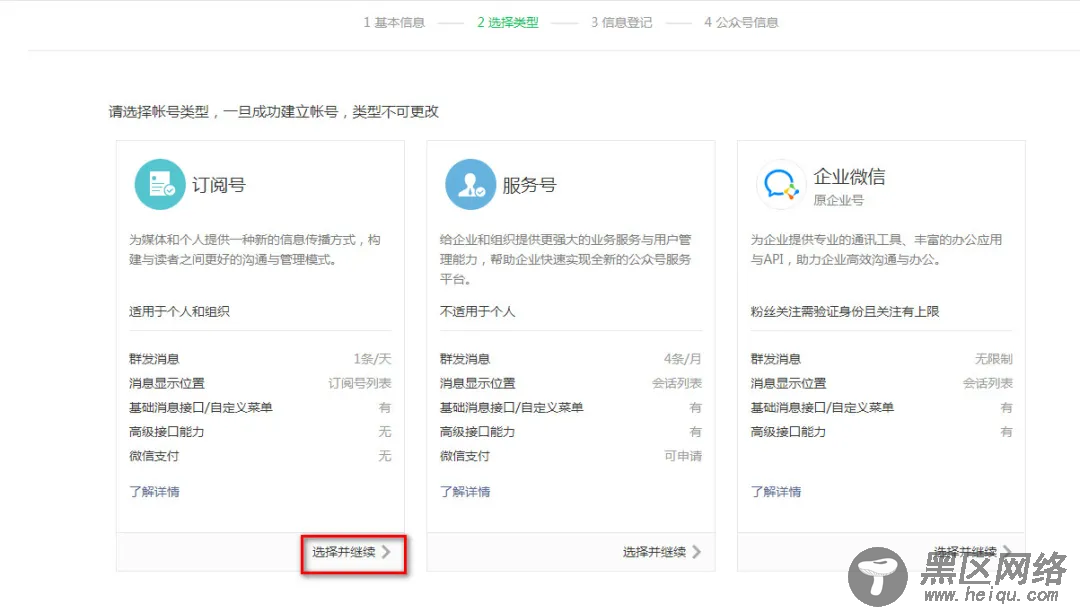
Task: Click 群发消息 label in 订阅号 card
Action: pyautogui.click(x=154, y=359)
